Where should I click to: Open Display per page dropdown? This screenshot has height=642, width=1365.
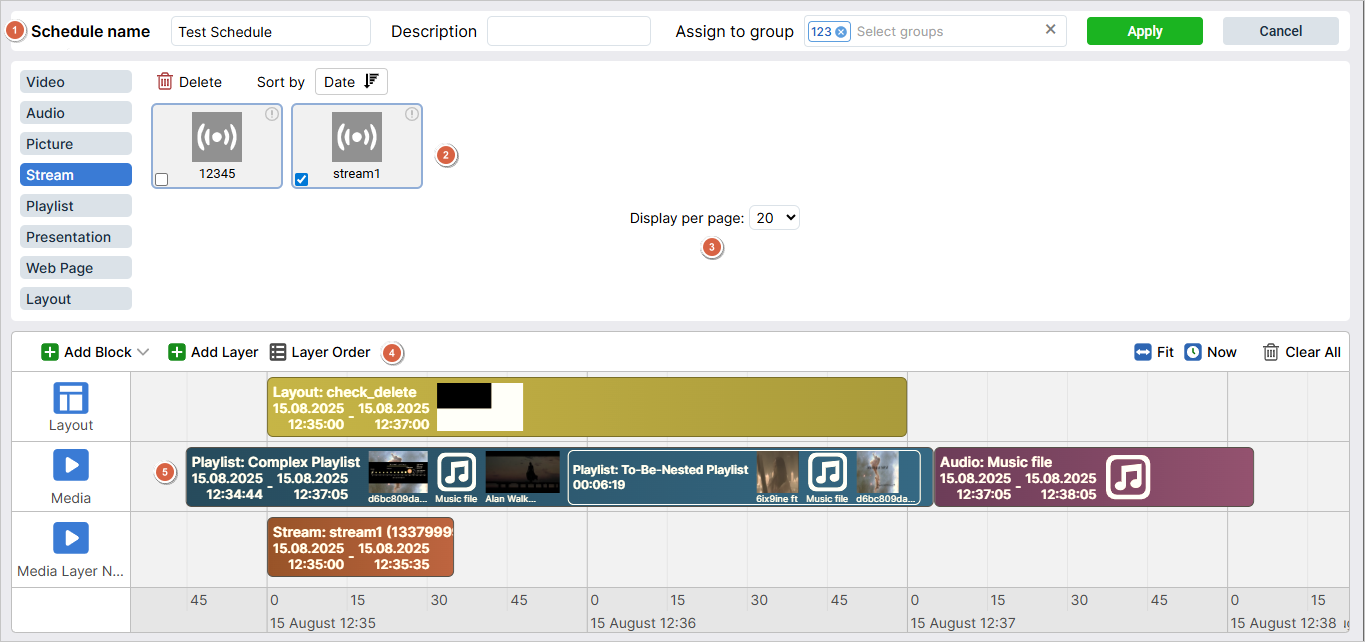pyautogui.click(x=774, y=217)
